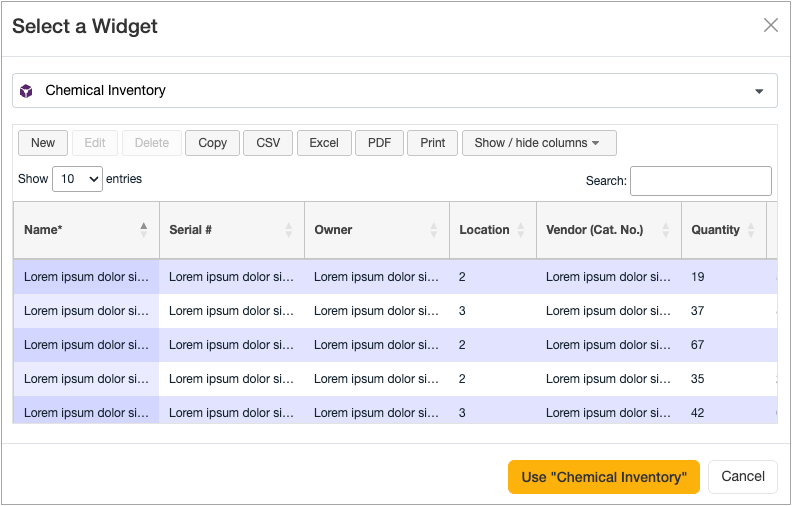Sort table by Name column arrows
Image resolution: width=792 pixels, height=506 pixels.
pyautogui.click(x=144, y=230)
